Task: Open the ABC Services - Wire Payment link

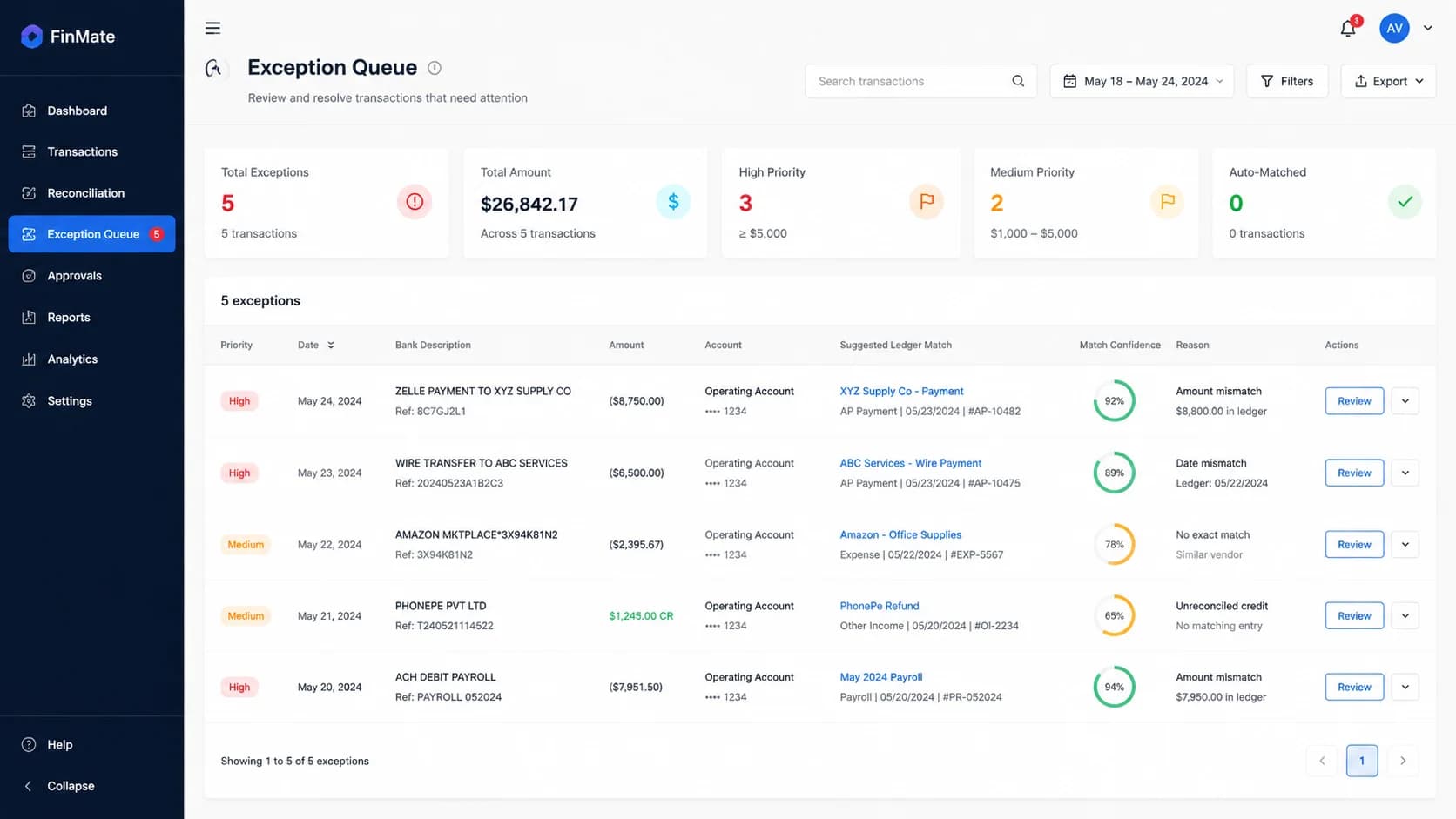Action: 910,463
